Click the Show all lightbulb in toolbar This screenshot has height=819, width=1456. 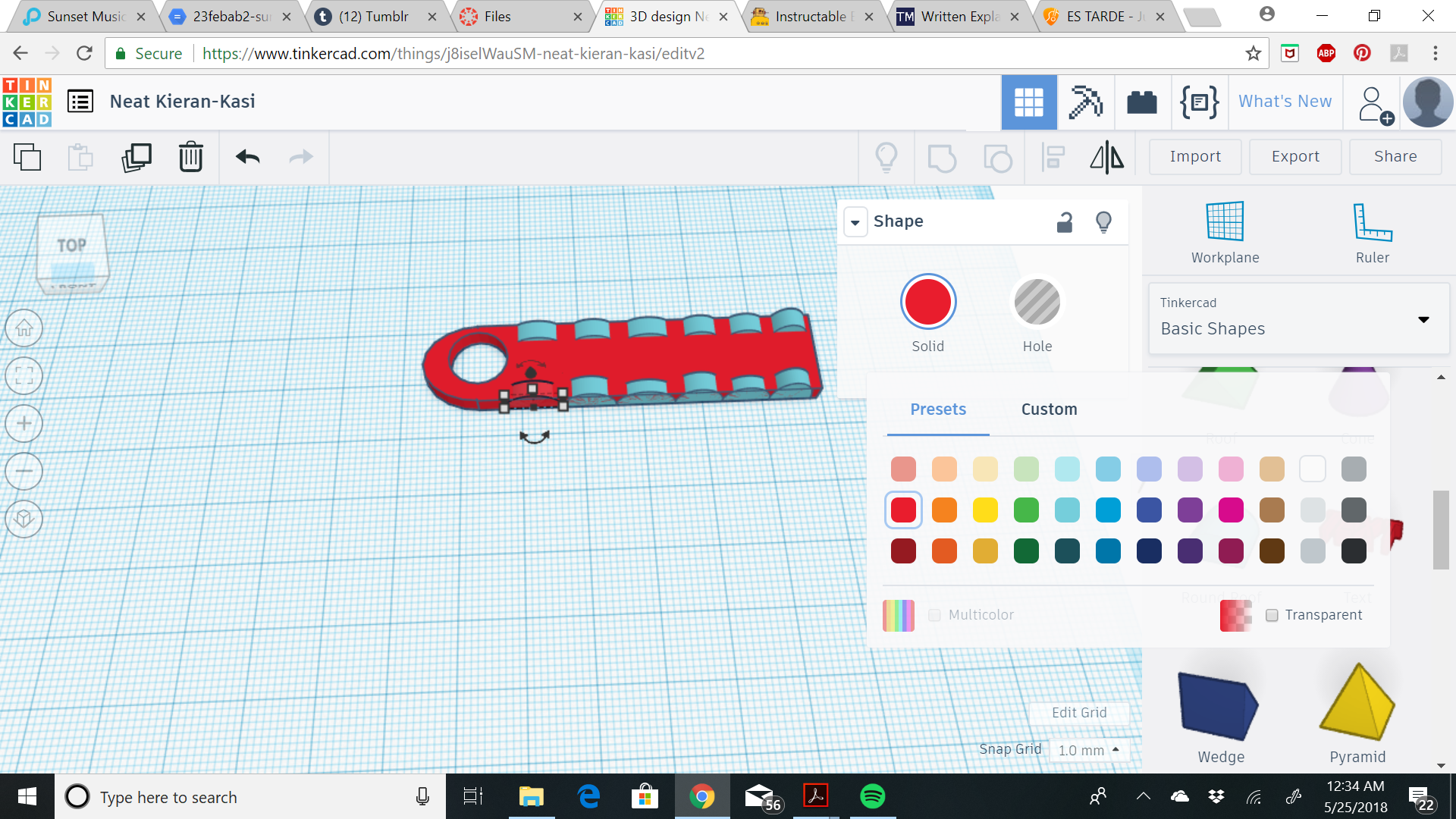[886, 158]
